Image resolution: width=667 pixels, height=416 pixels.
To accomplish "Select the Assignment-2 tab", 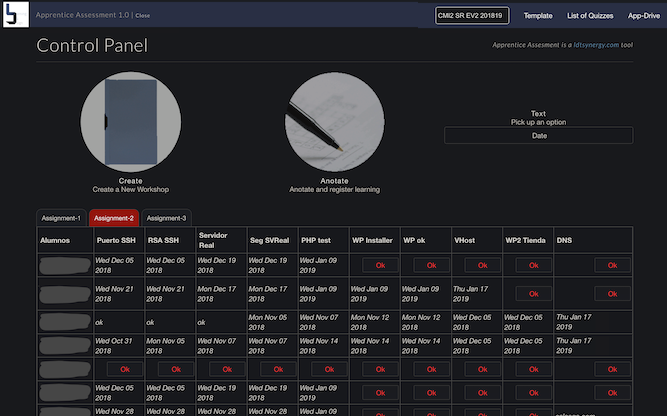I will (113, 217).
